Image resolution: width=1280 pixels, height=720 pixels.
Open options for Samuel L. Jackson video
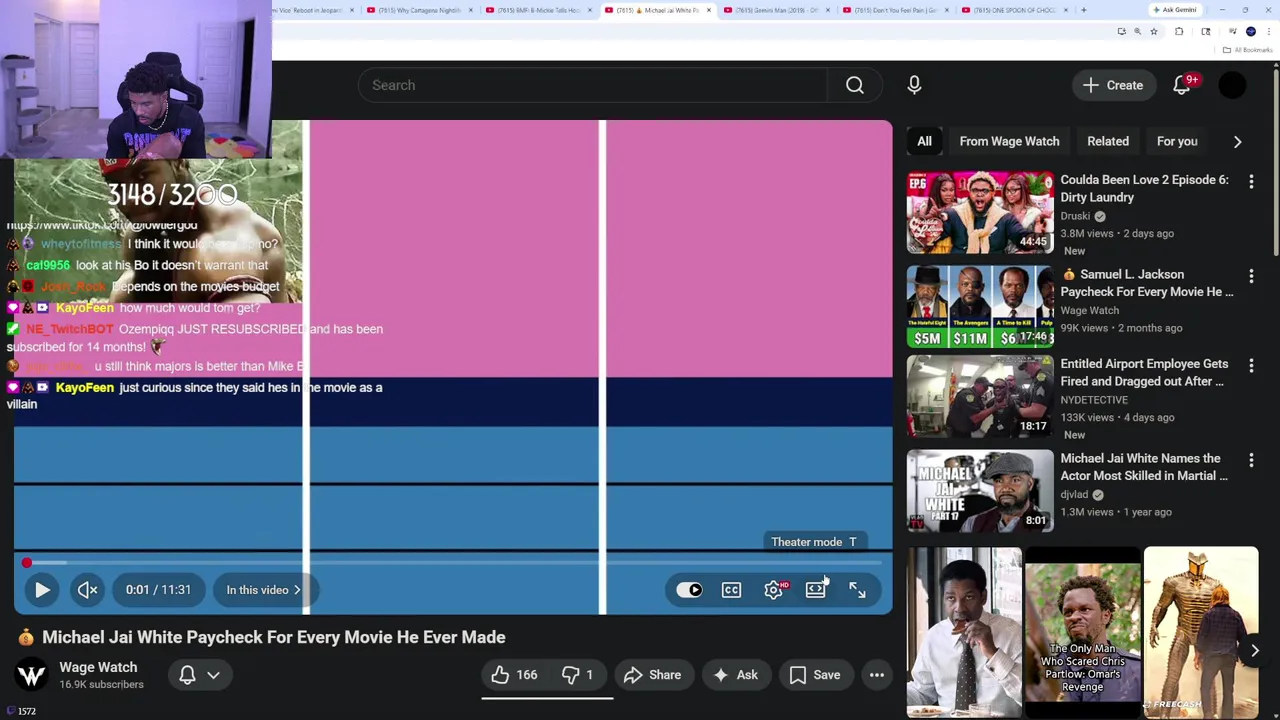(1251, 275)
